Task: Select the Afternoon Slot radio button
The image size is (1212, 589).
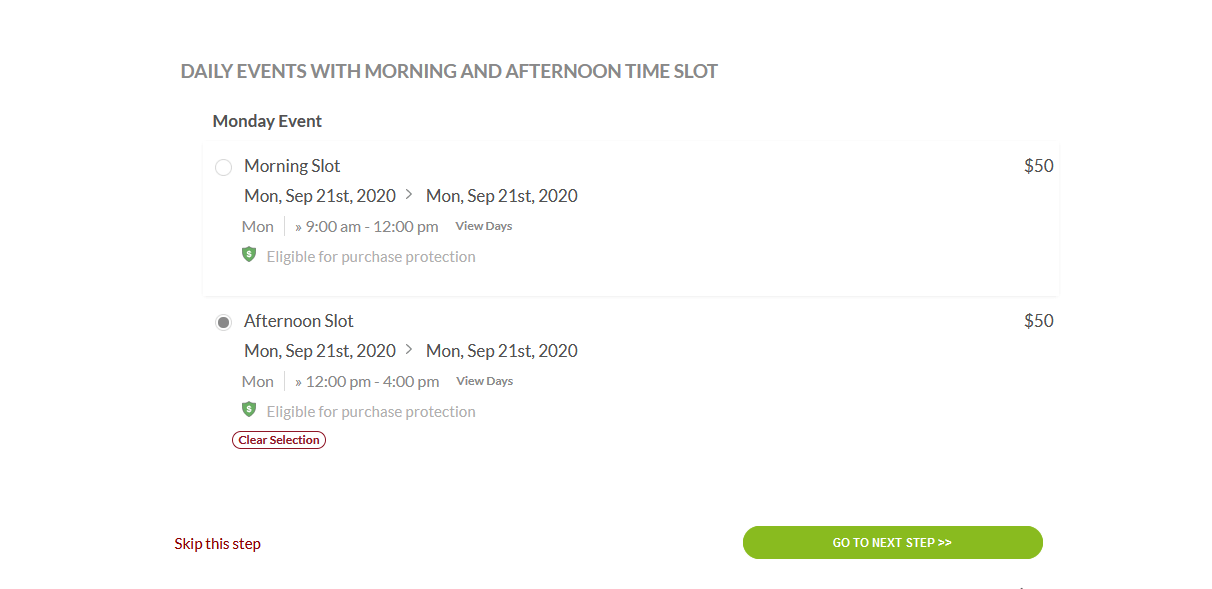Action: (x=224, y=322)
